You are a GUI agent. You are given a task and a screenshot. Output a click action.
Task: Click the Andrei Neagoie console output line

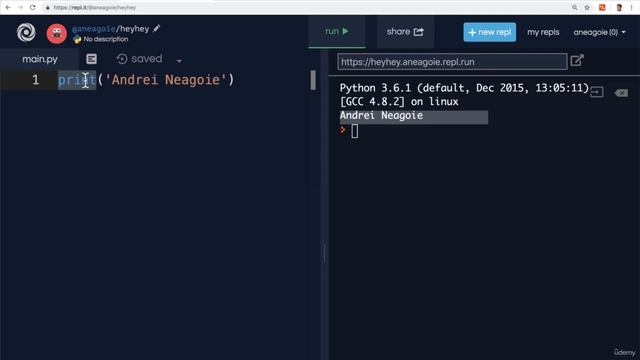[381, 116]
